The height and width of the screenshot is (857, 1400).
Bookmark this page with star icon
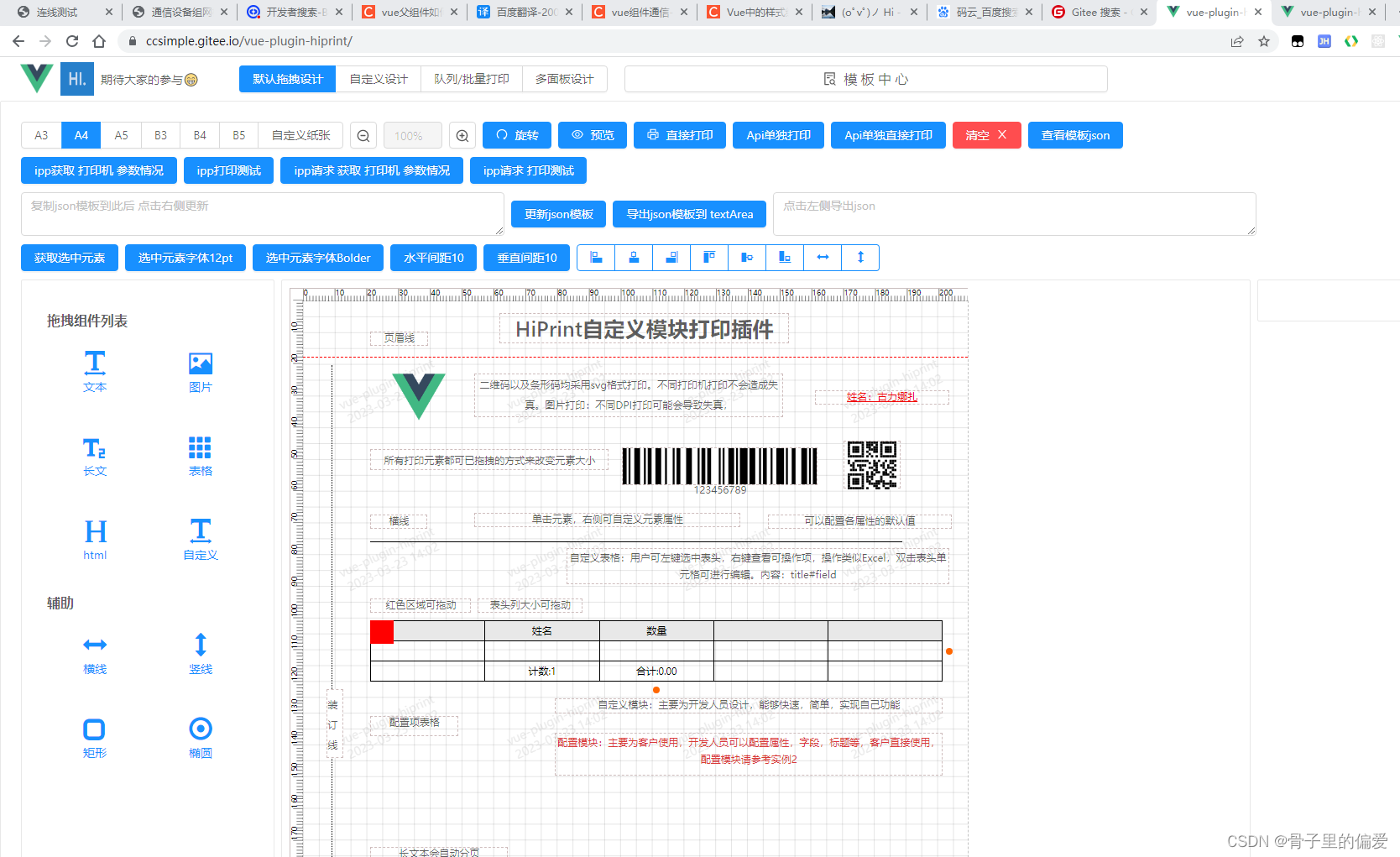point(1264,41)
